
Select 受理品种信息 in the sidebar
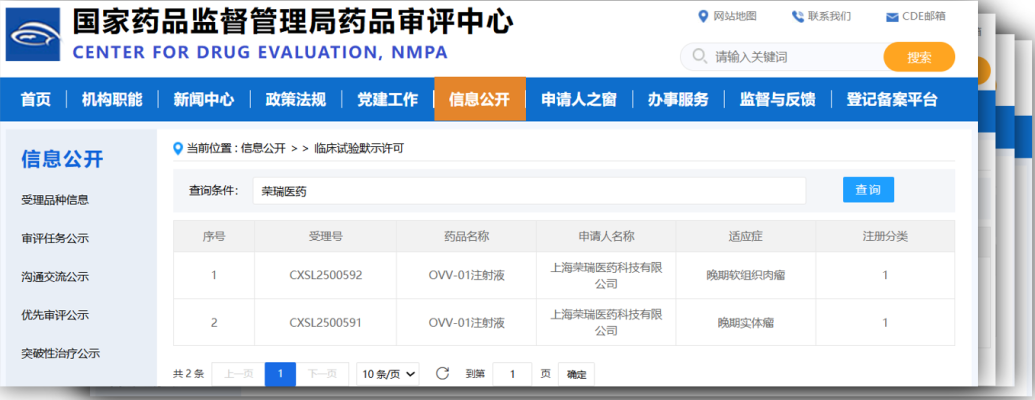[55, 200]
